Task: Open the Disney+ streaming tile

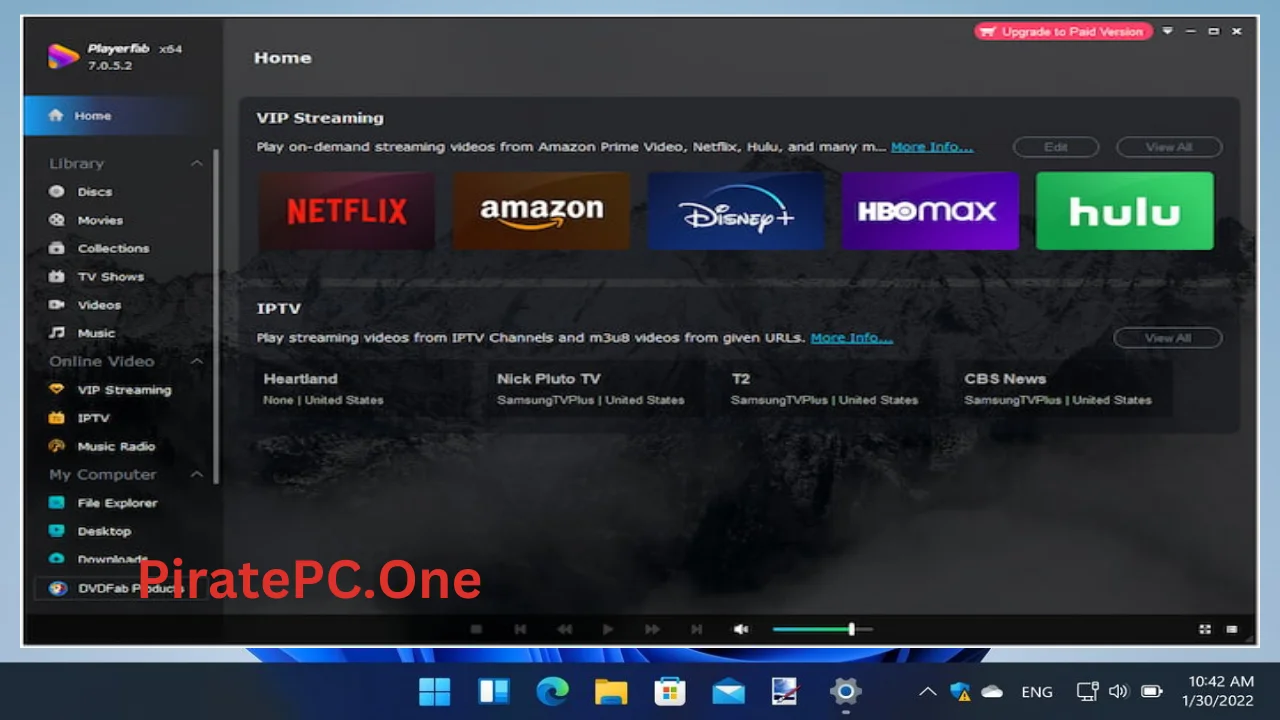Action: (736, 211)
